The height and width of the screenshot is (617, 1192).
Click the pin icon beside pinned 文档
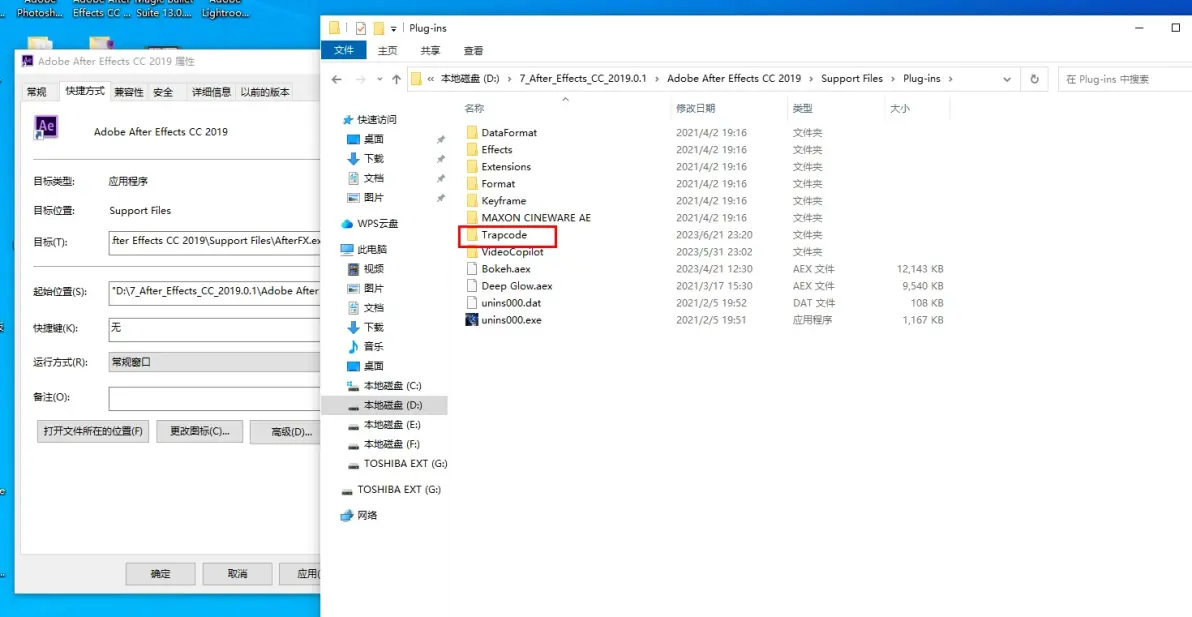coord(440,179)
